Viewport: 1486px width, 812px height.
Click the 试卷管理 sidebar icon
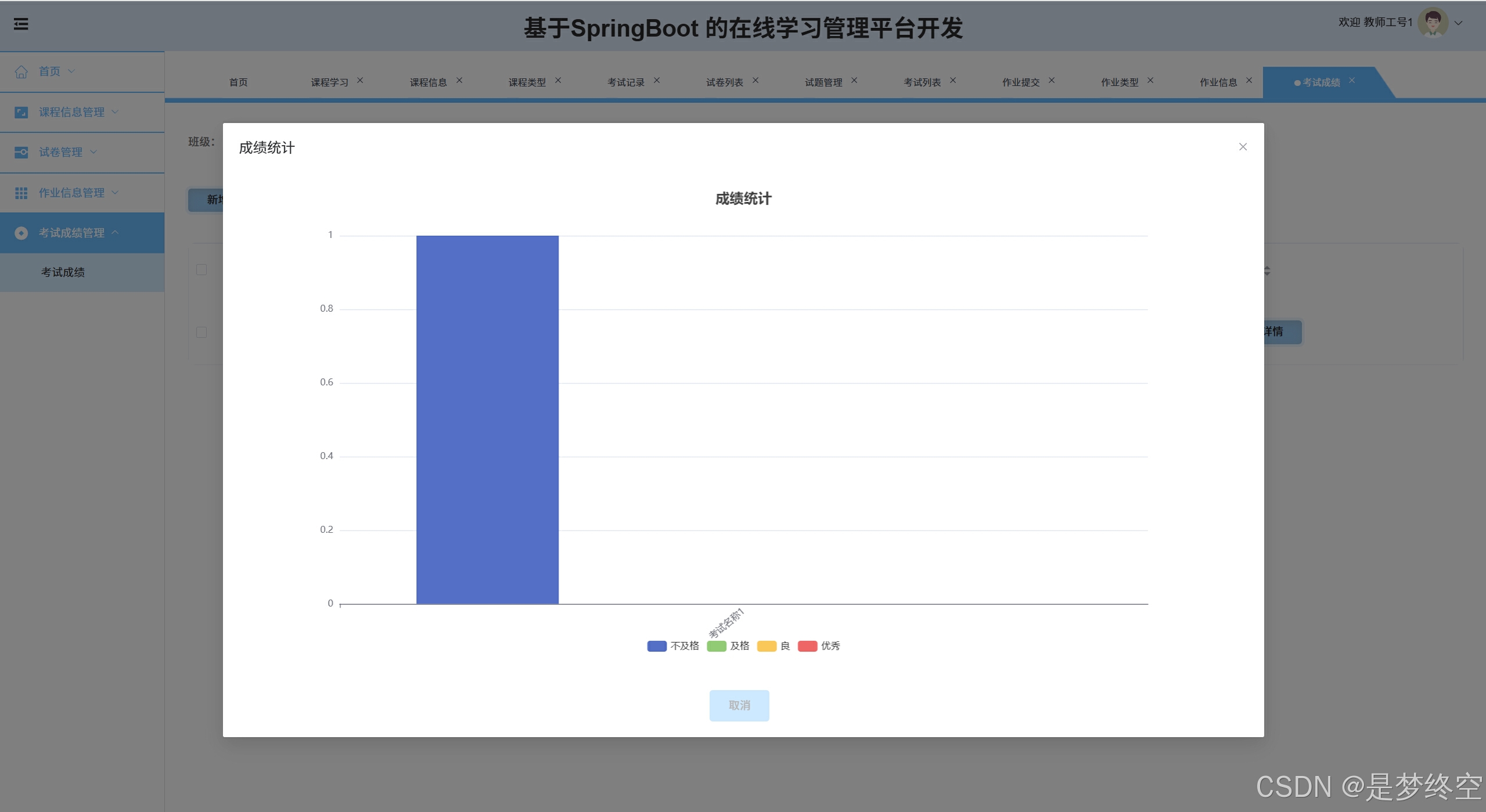coord(21,152)
